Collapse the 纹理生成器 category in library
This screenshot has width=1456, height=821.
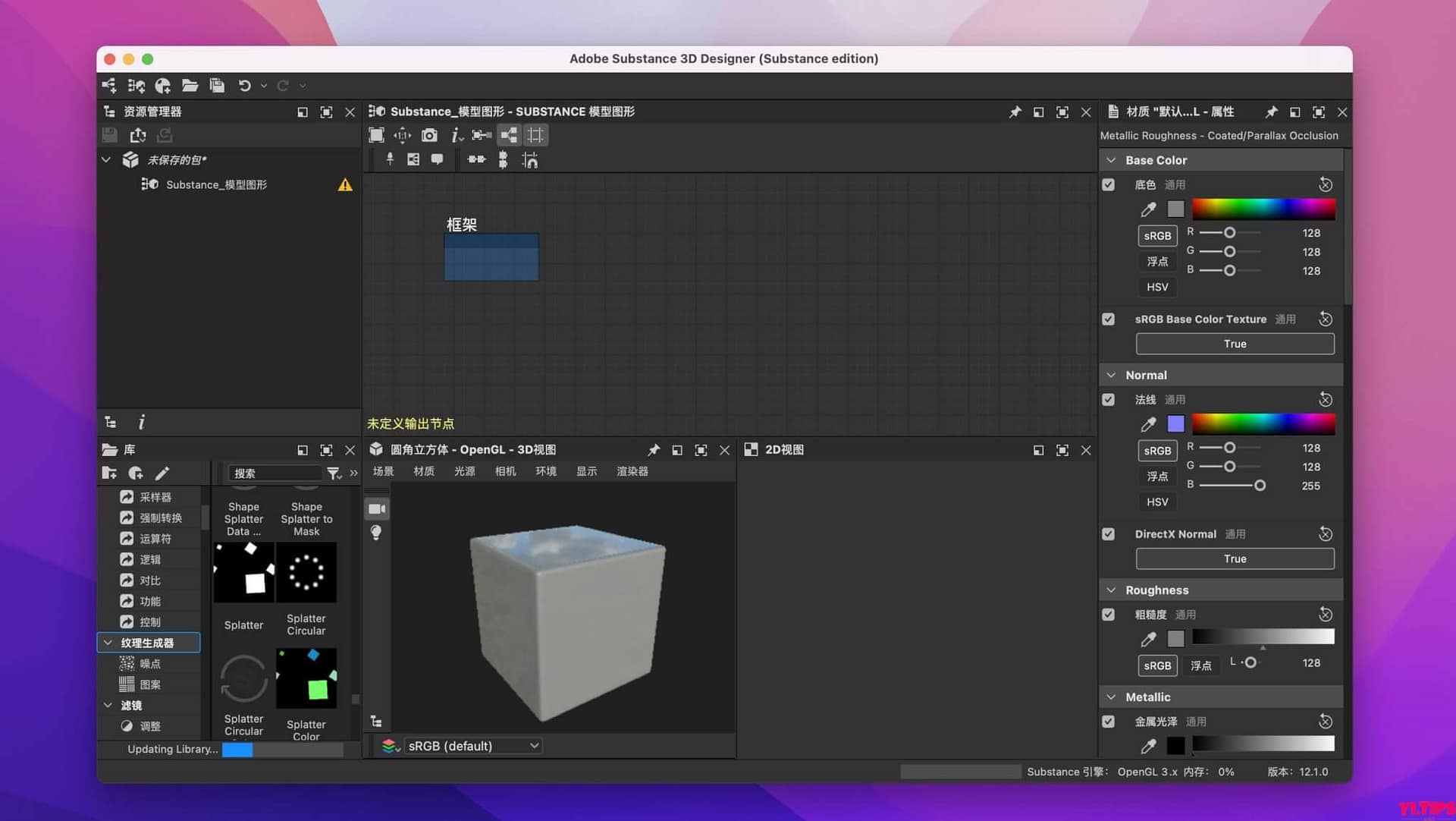[x=108, y=643]
